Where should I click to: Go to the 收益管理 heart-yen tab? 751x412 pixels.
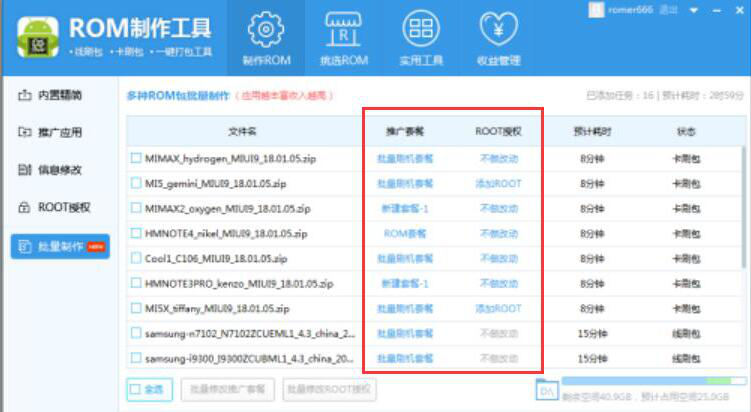pyautogui.click(x=499, y=38)
